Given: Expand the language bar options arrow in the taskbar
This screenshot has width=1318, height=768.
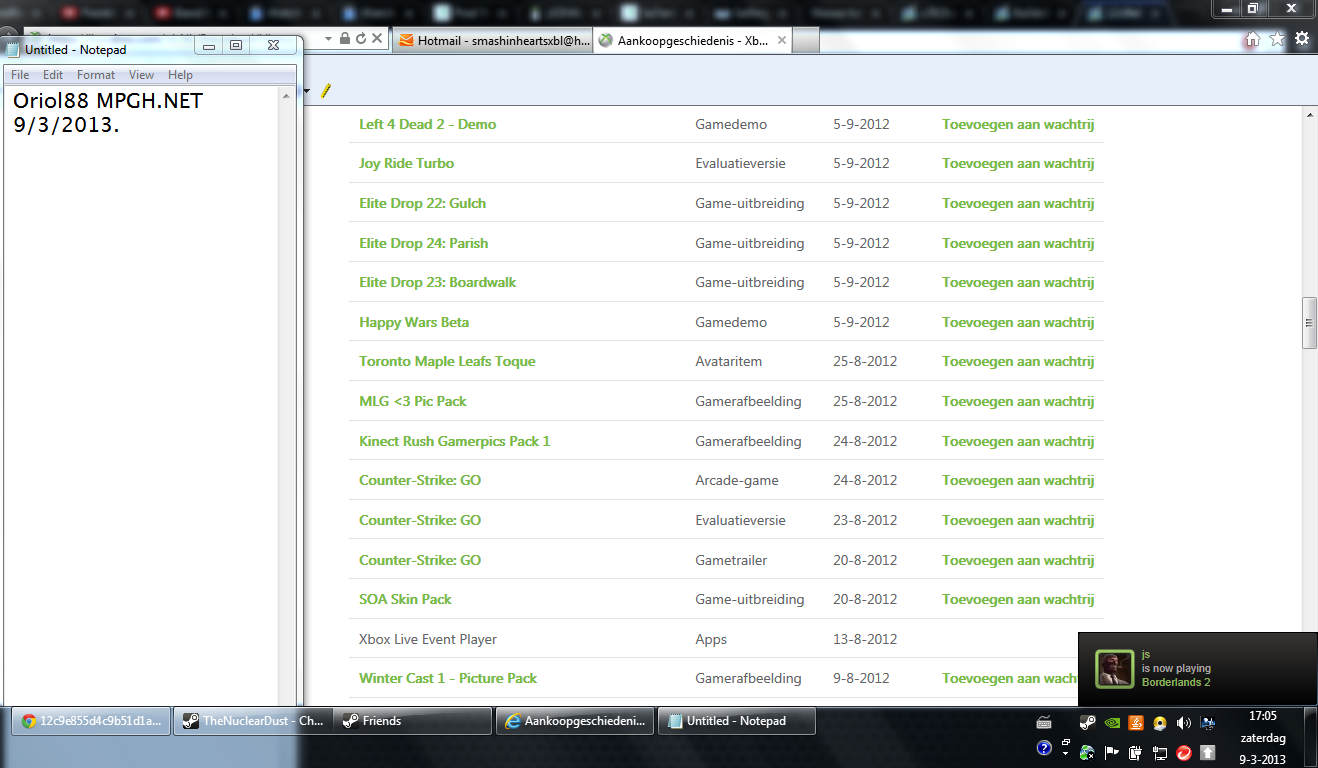Looking at the screenshot, I should point(1066,755).
